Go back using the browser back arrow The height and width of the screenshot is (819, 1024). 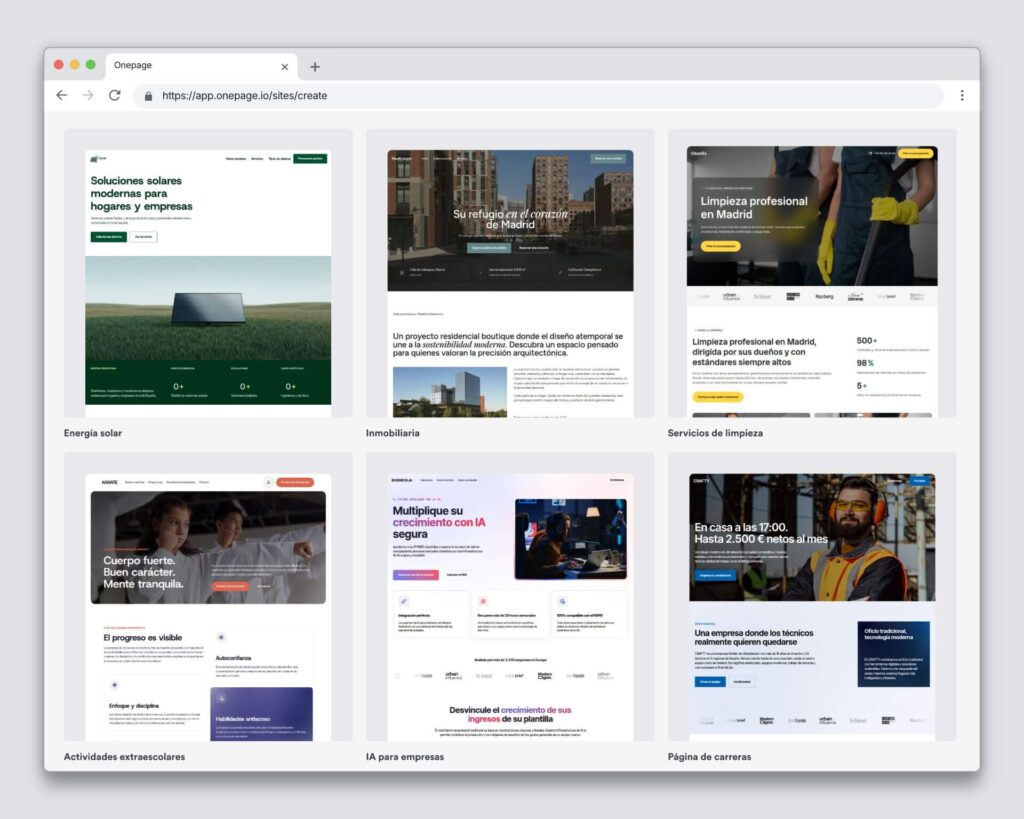coord(62,95)
